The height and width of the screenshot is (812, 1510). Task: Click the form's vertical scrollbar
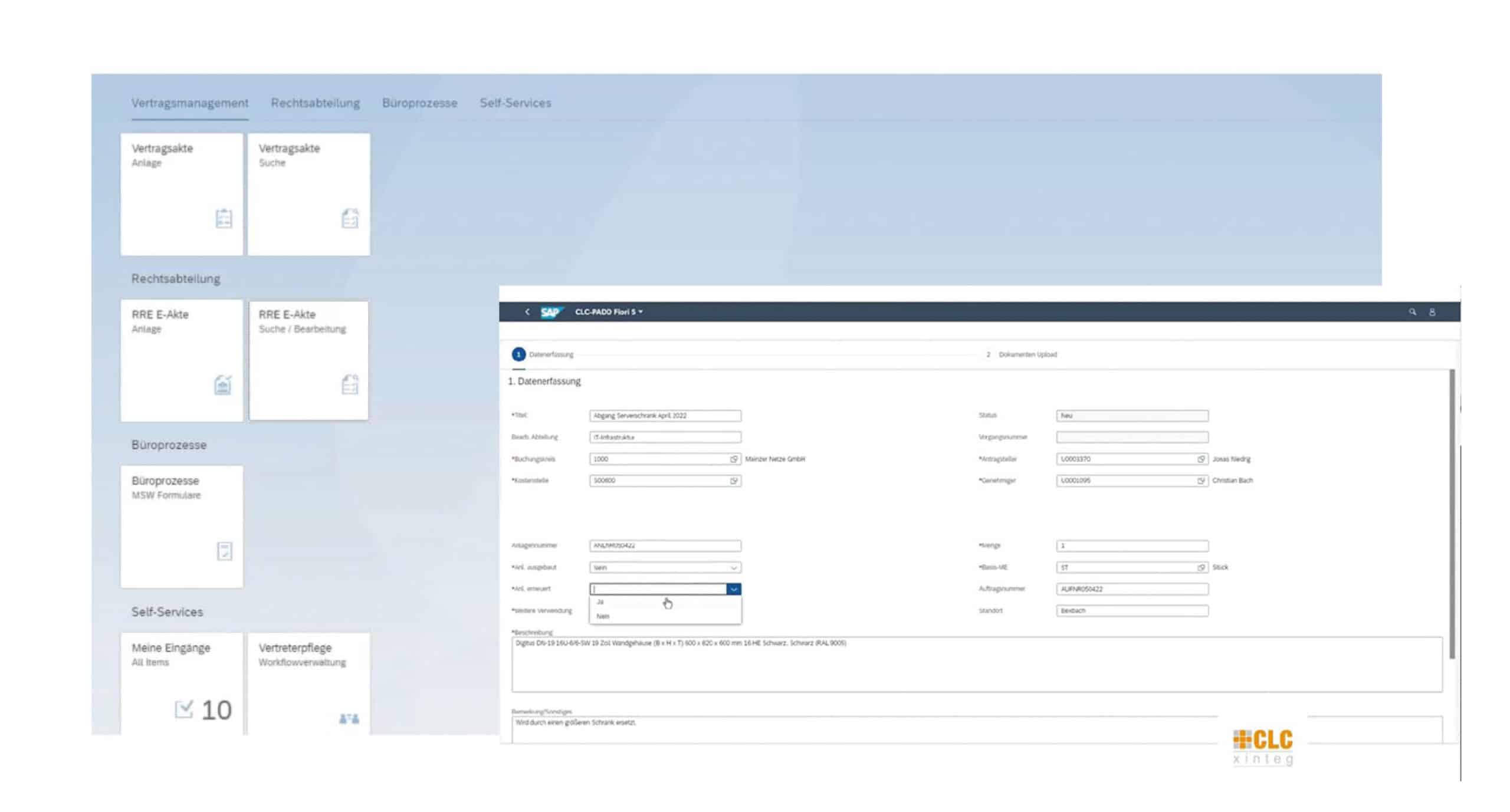coord(1452,513)
